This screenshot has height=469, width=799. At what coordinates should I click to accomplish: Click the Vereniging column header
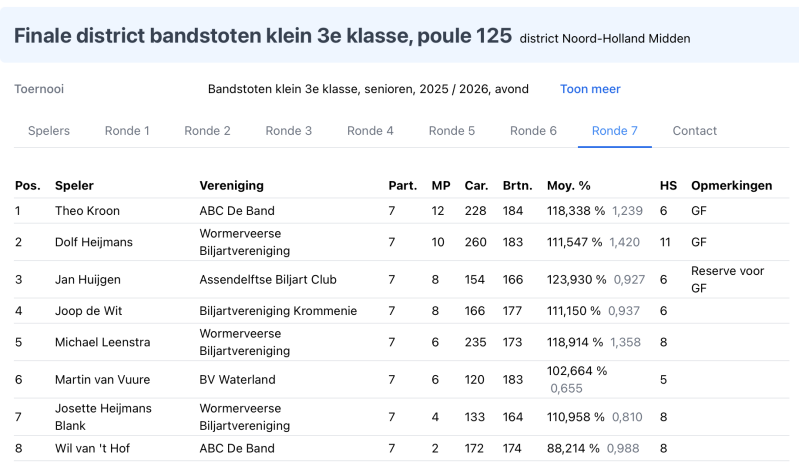pyautogui.click(x=231, y=186)
